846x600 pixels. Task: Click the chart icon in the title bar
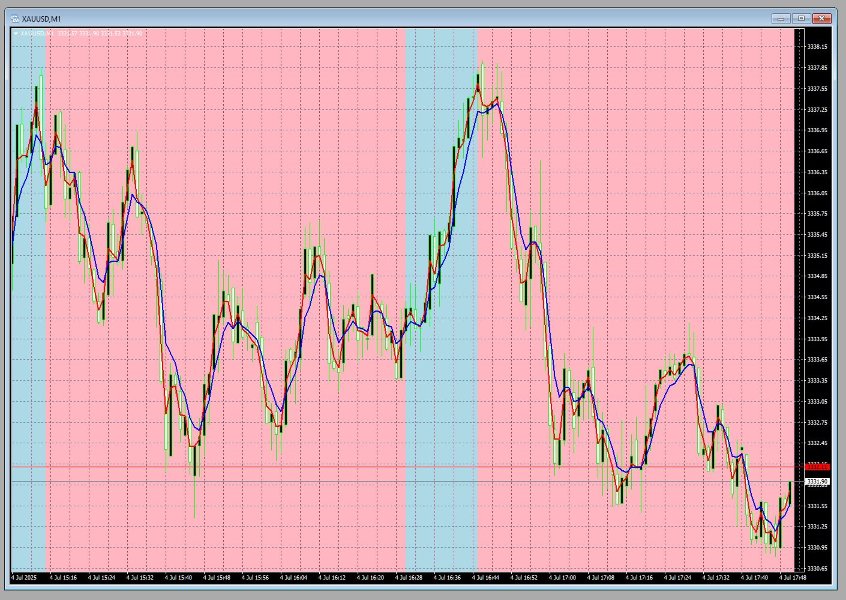(14, 16)
